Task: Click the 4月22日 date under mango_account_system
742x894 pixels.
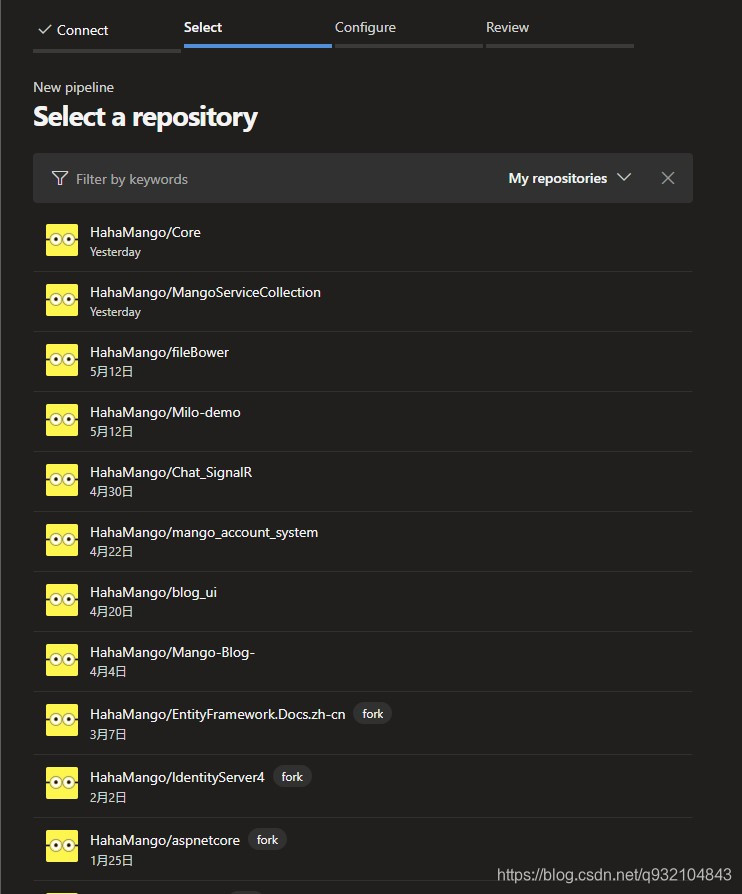Action: [x=111, y=551]
